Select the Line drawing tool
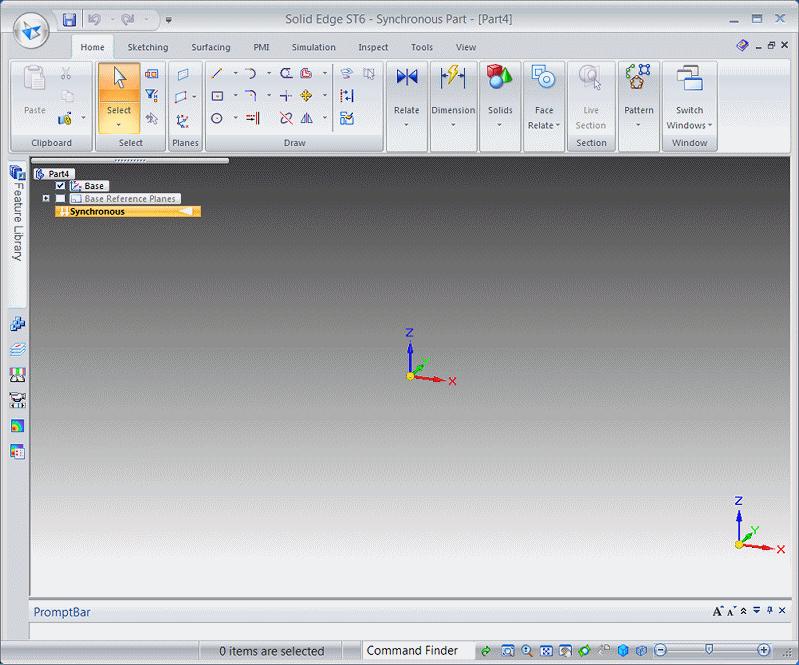 point(217,73)
